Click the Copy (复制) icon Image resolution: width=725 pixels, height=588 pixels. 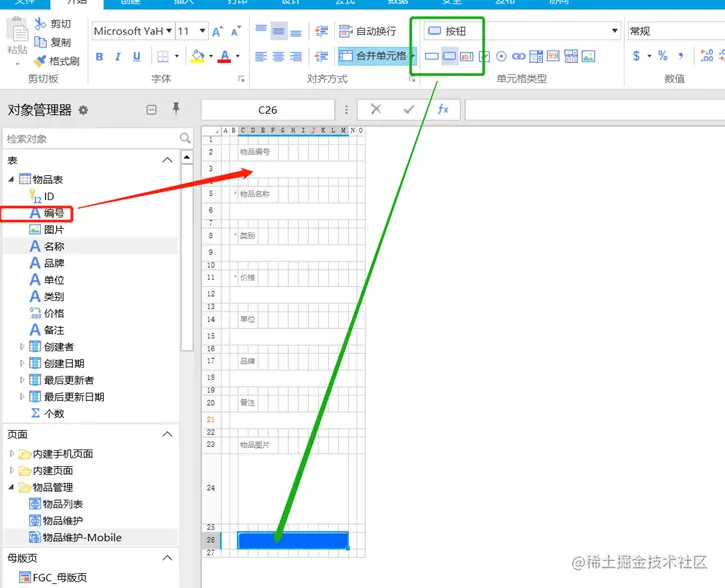(x=40, y=42)
